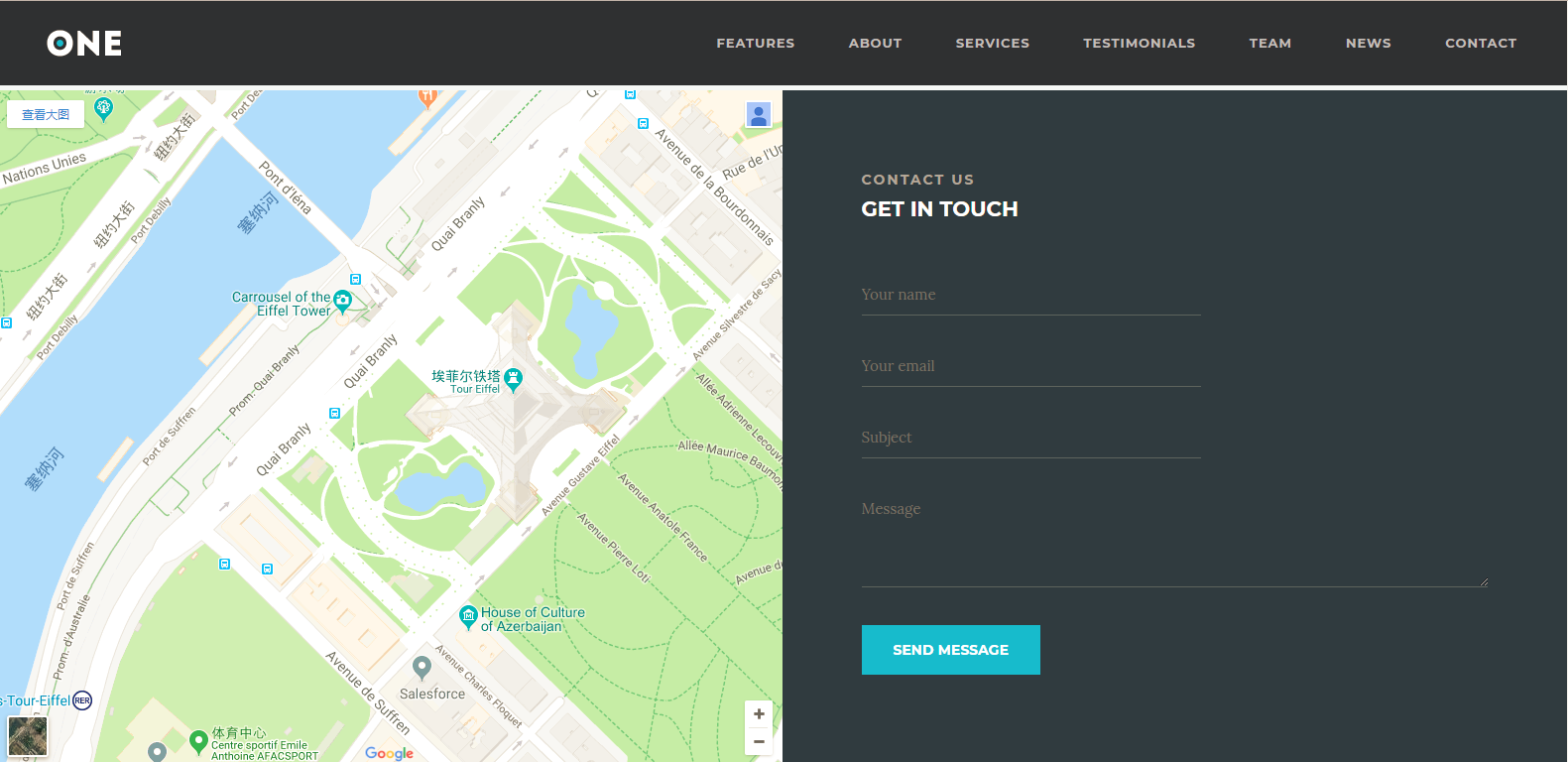
Task: Zoom out the map with minus
Action: coord(759,741)
